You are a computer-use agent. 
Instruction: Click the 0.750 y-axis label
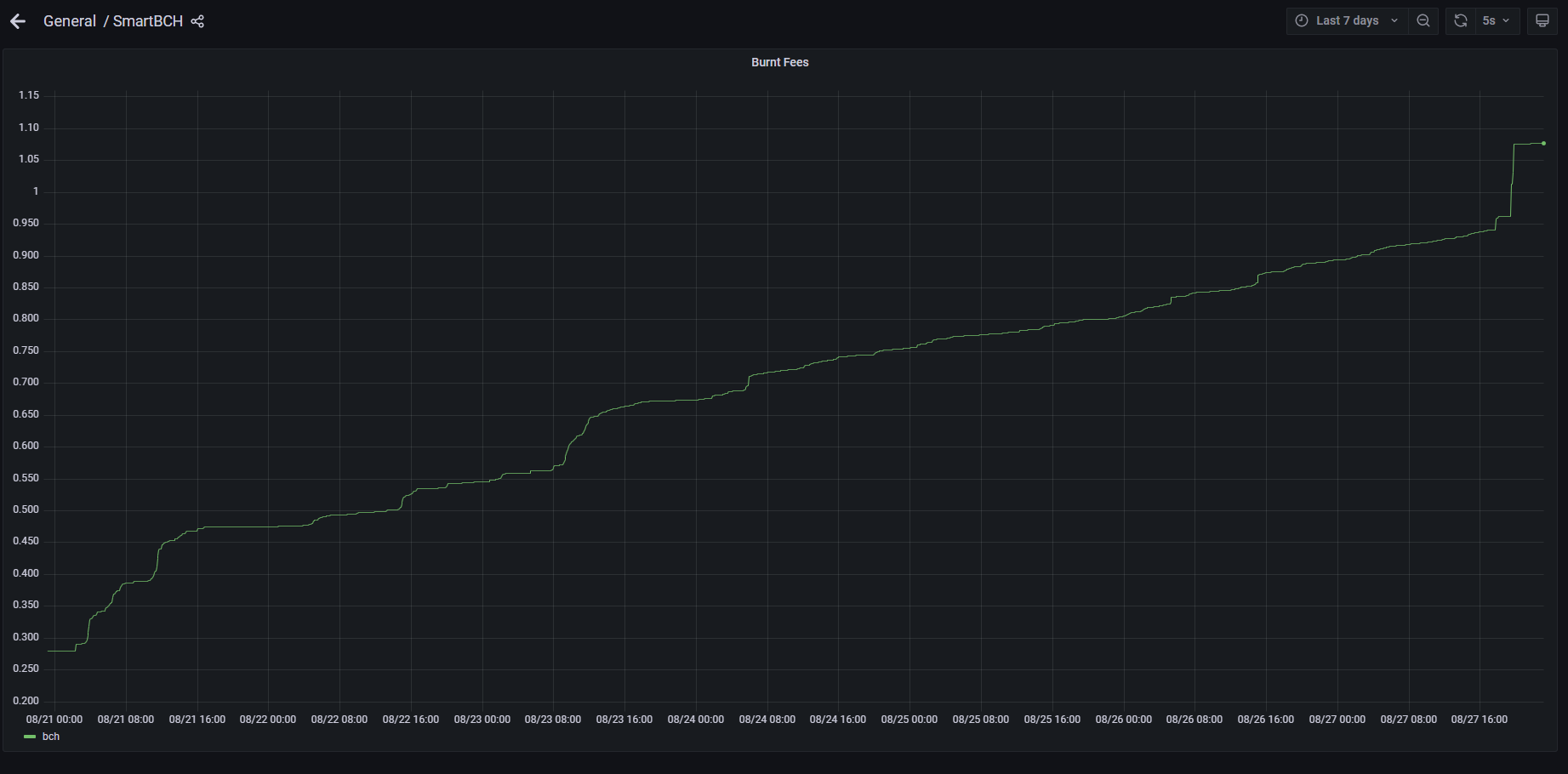[26, 350]
